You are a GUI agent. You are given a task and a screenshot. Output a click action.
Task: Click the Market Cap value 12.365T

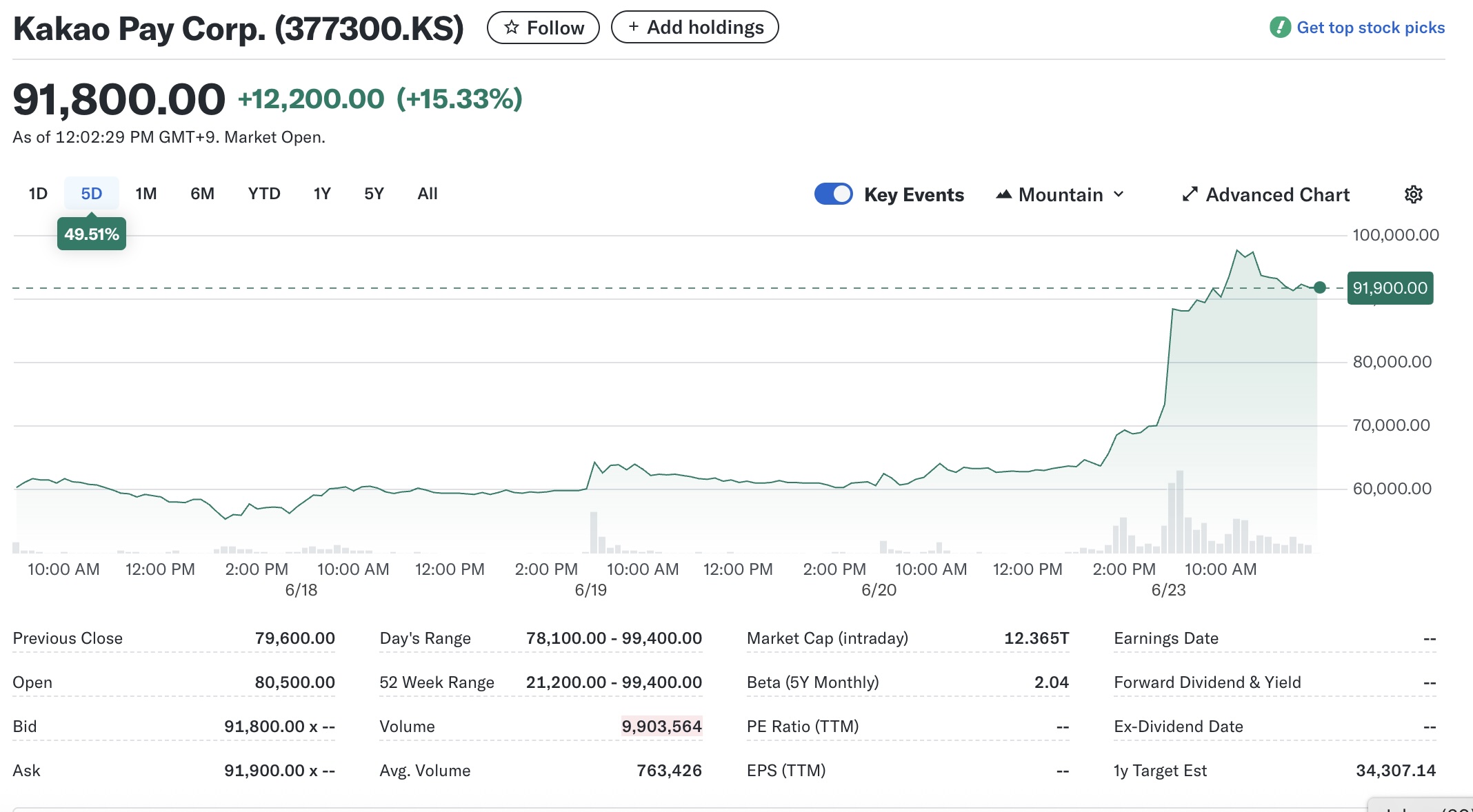(1036, 638)
